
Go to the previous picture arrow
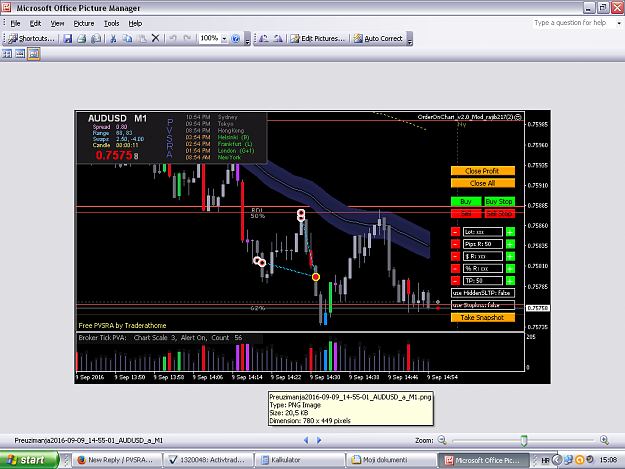click(x=306, y=440)
